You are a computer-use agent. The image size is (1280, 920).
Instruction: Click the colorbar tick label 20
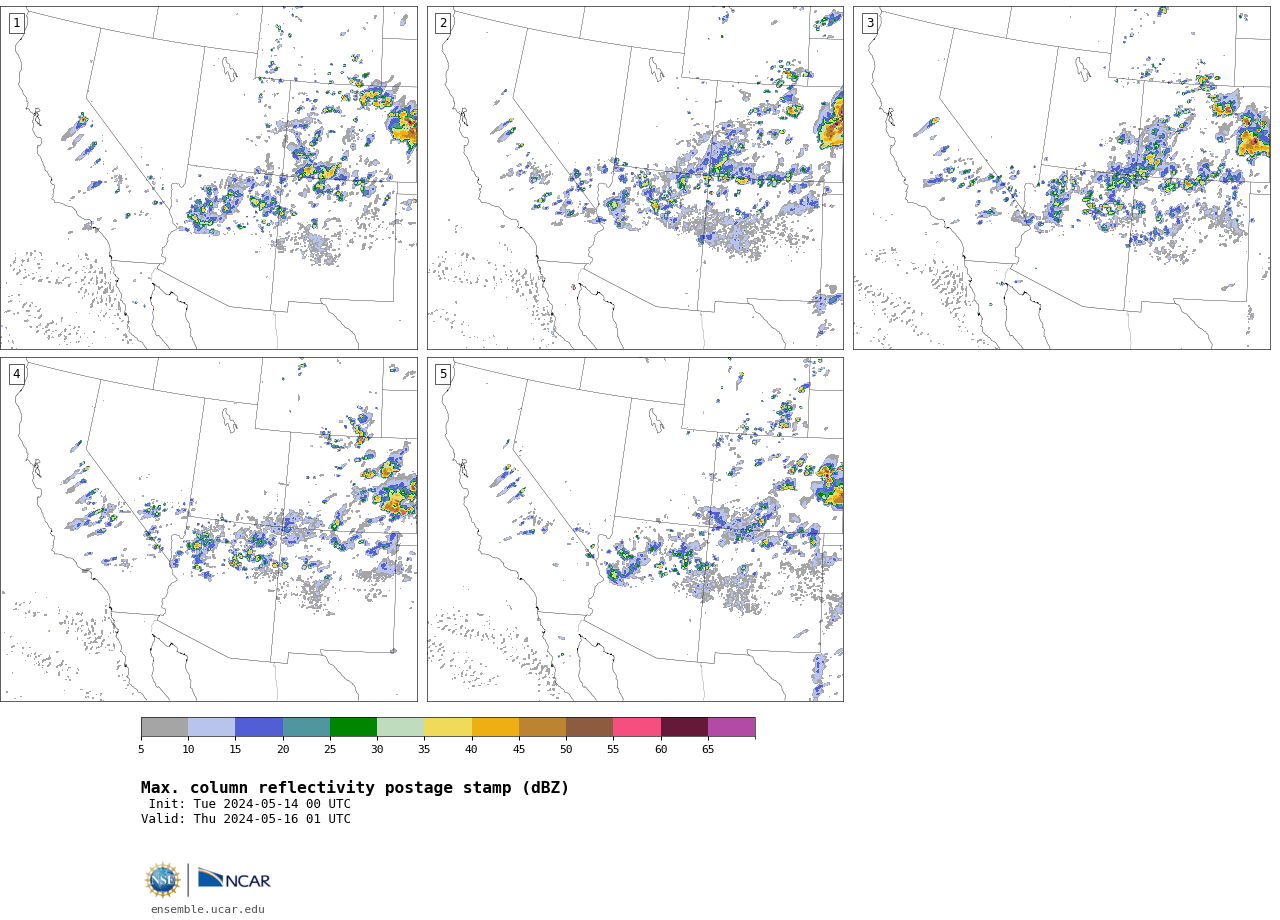[283, 750]
